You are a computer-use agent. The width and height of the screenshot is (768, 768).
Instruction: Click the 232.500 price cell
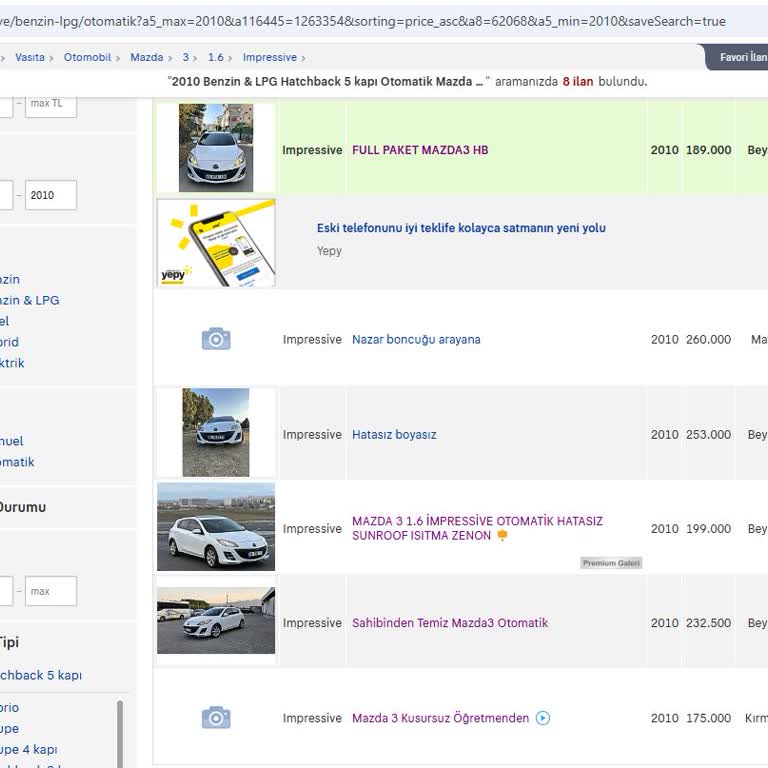tap(708, 623)
